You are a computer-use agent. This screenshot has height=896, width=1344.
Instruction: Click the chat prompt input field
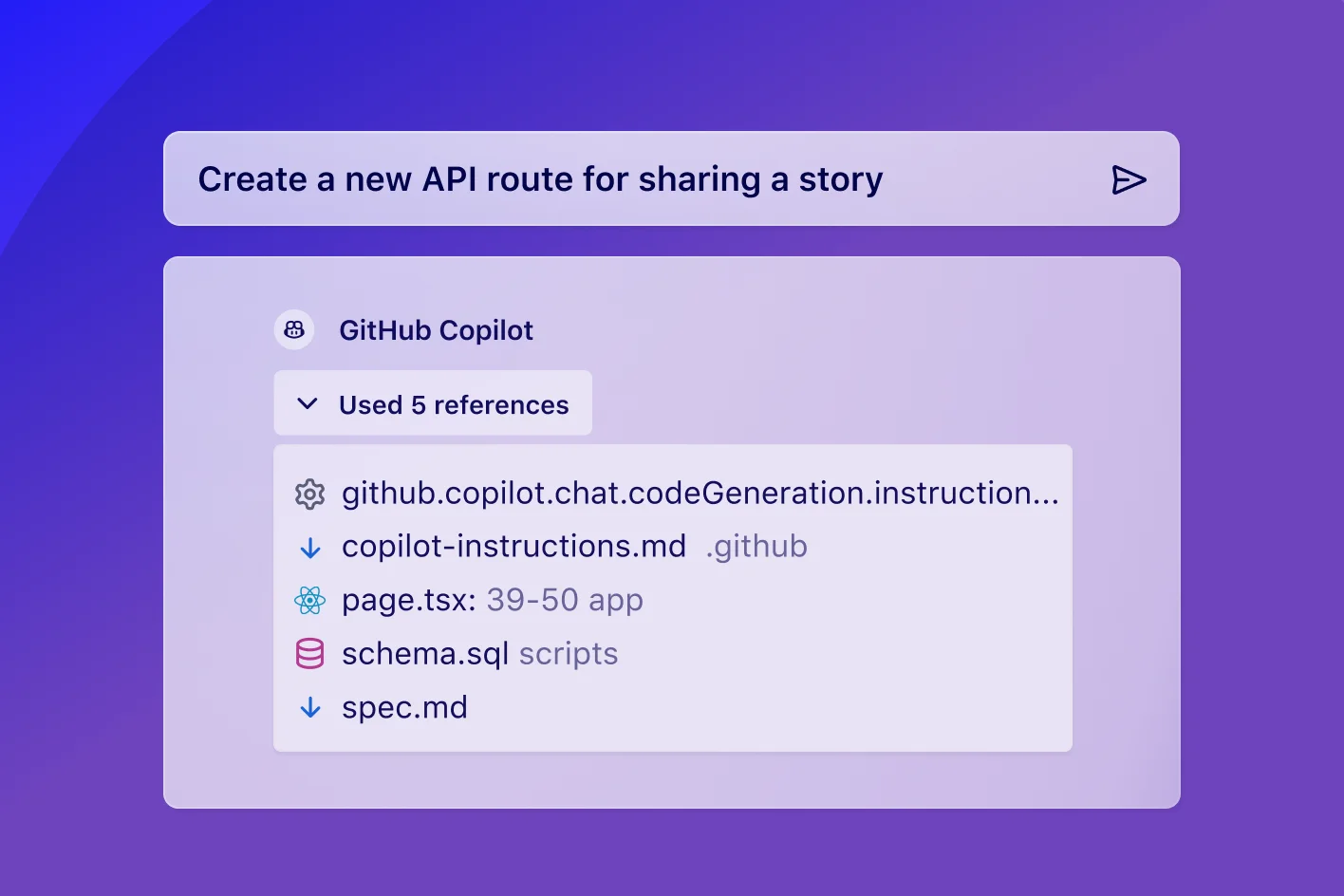point(671,178)
